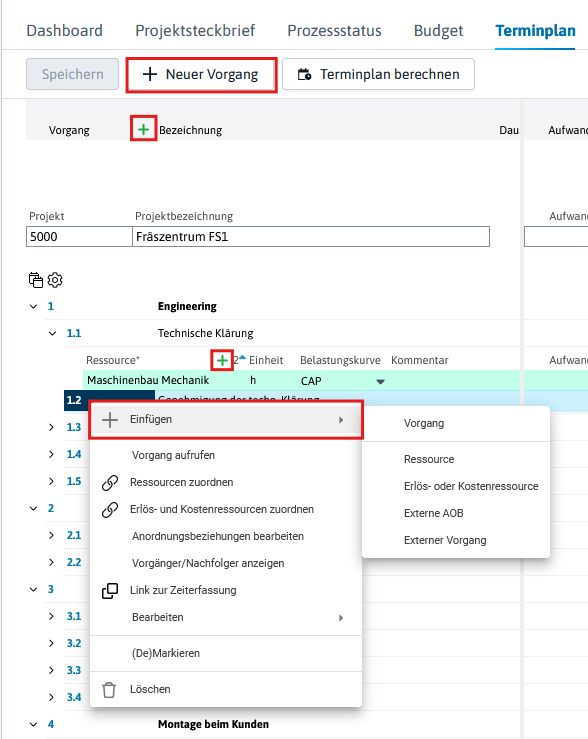The image size is (588, 739).
Task: Click trash icon next to Löschen
Action: point(109,690)
